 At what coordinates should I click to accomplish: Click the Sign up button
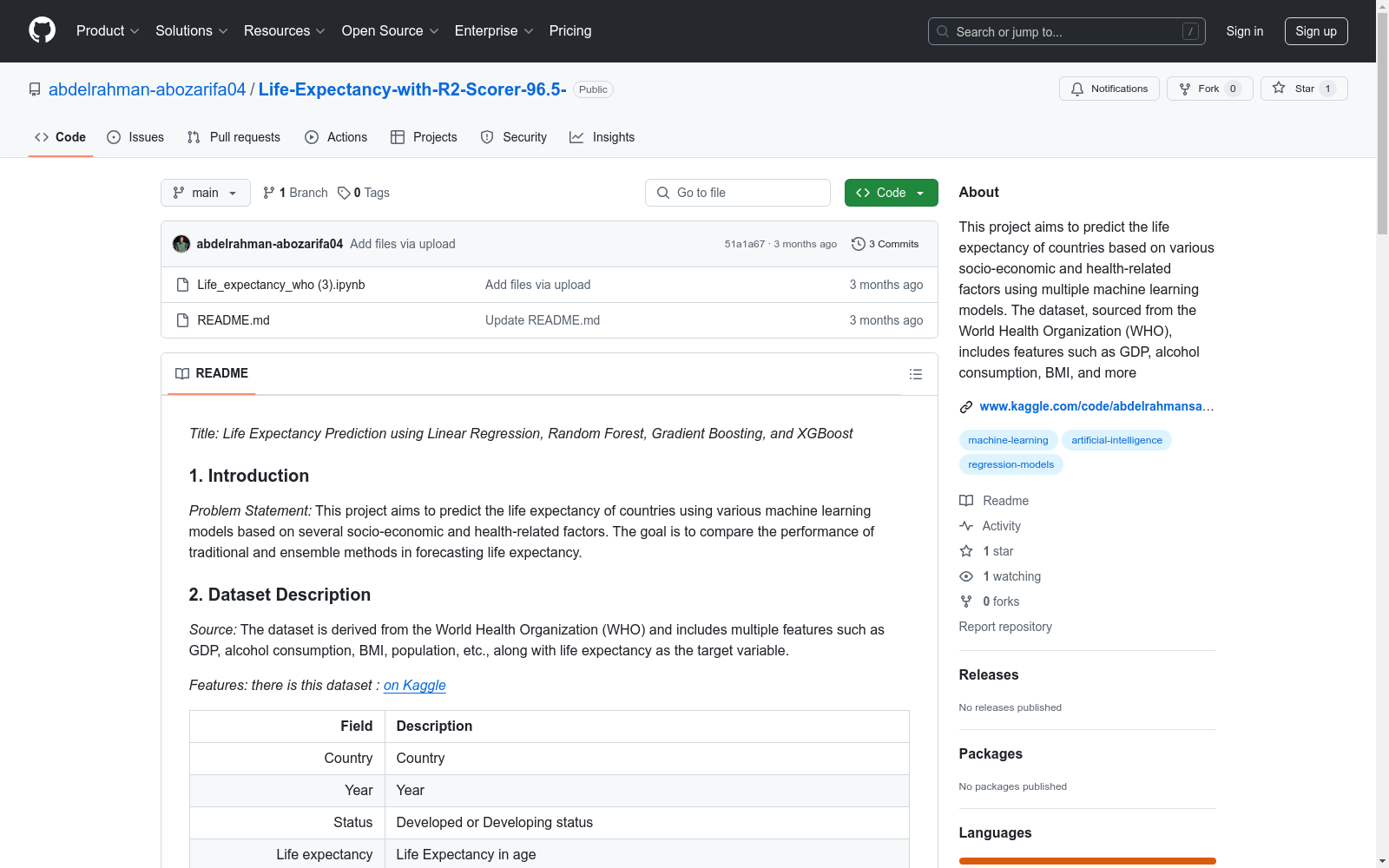point(1316,31)
